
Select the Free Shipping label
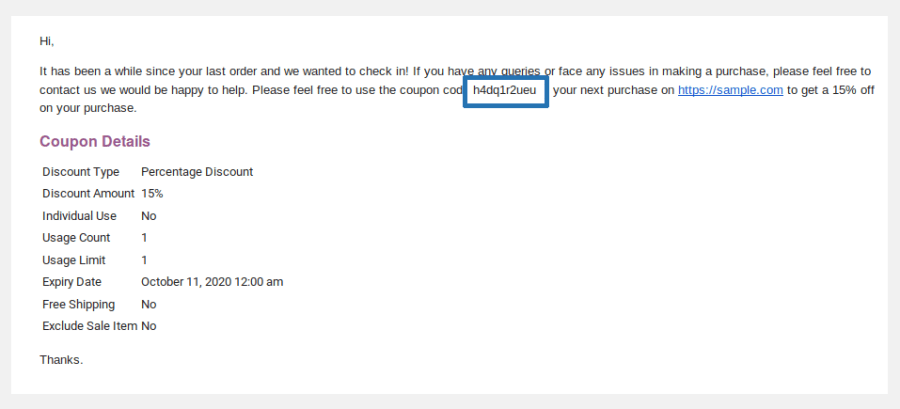click(79, 304)
